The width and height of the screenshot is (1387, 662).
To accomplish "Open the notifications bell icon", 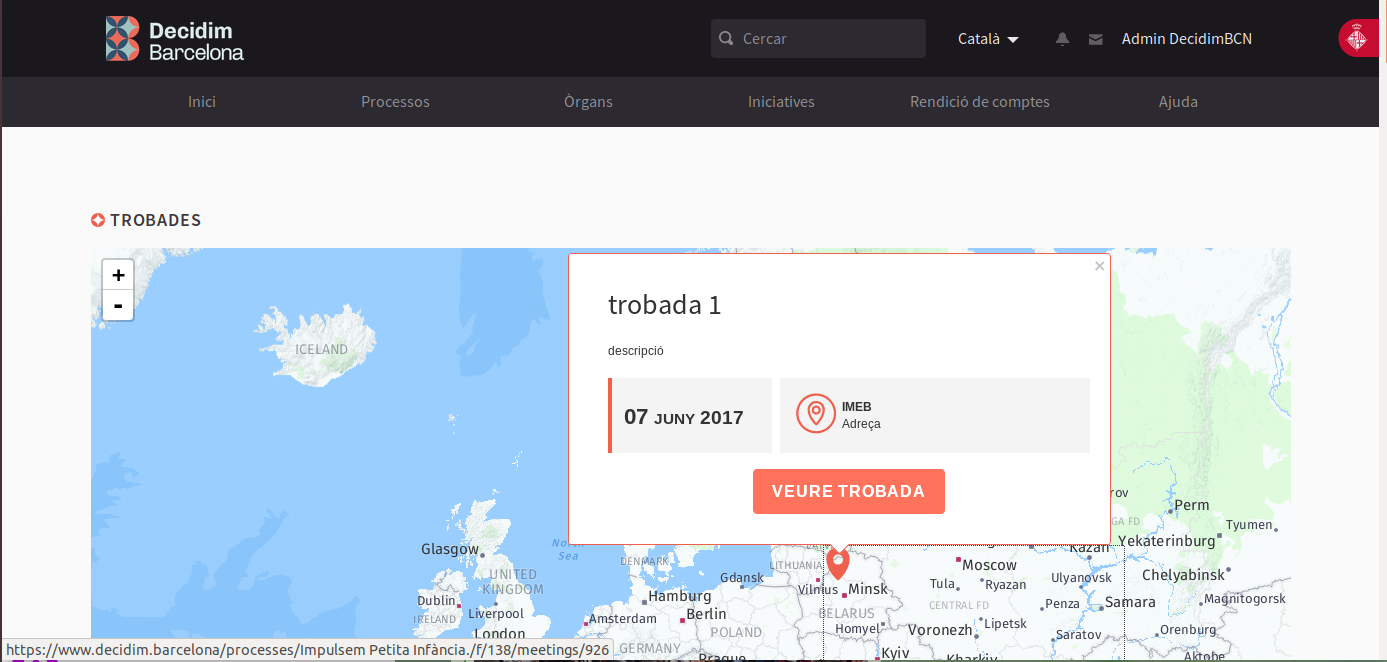I will 1063,39.
